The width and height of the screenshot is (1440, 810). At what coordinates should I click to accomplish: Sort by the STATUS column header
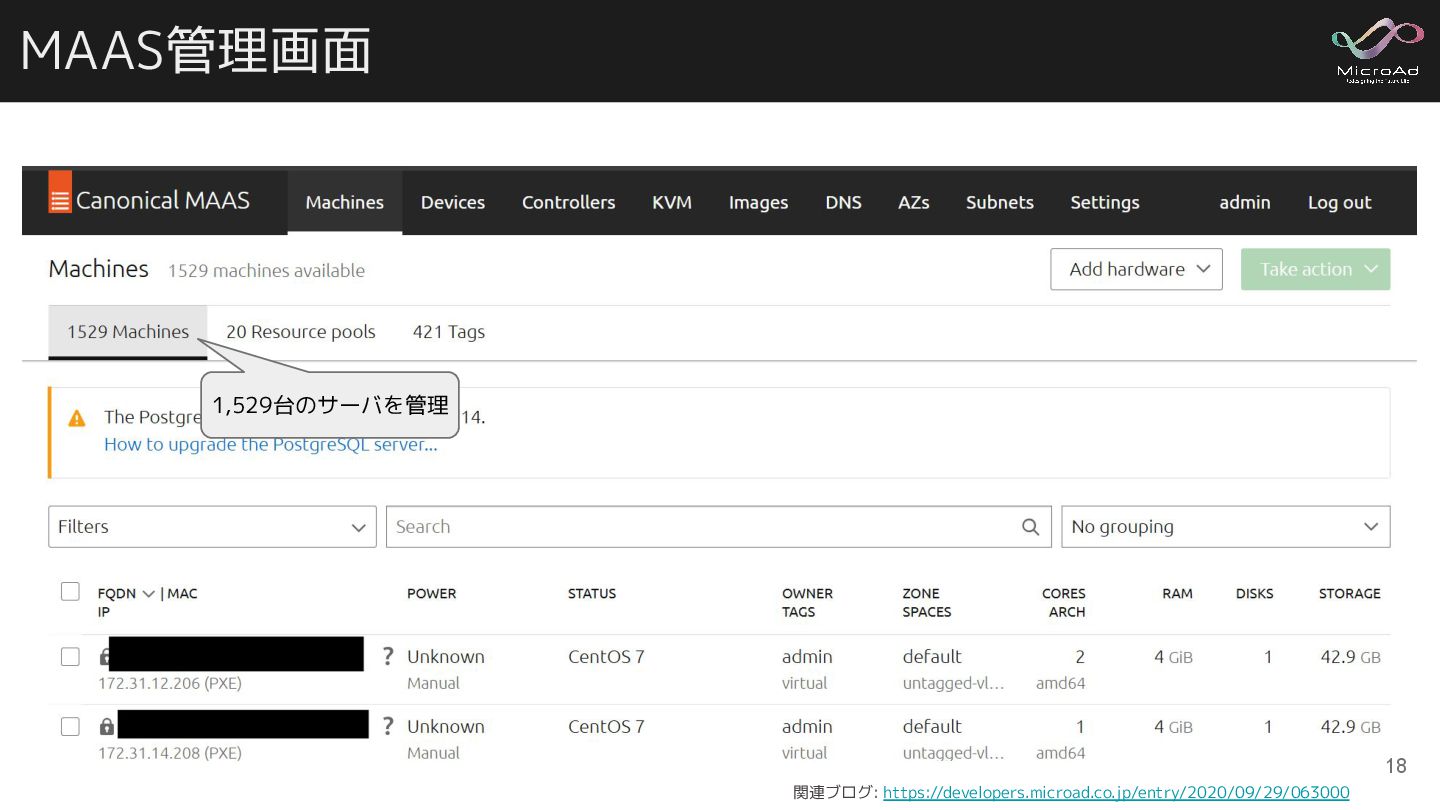point(592,593)
